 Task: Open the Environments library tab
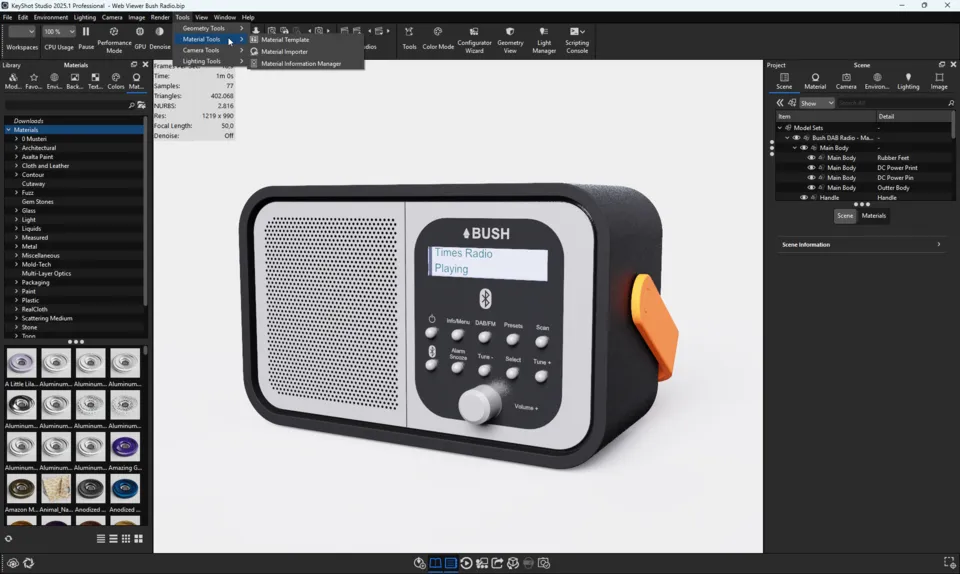click(54, 81)
